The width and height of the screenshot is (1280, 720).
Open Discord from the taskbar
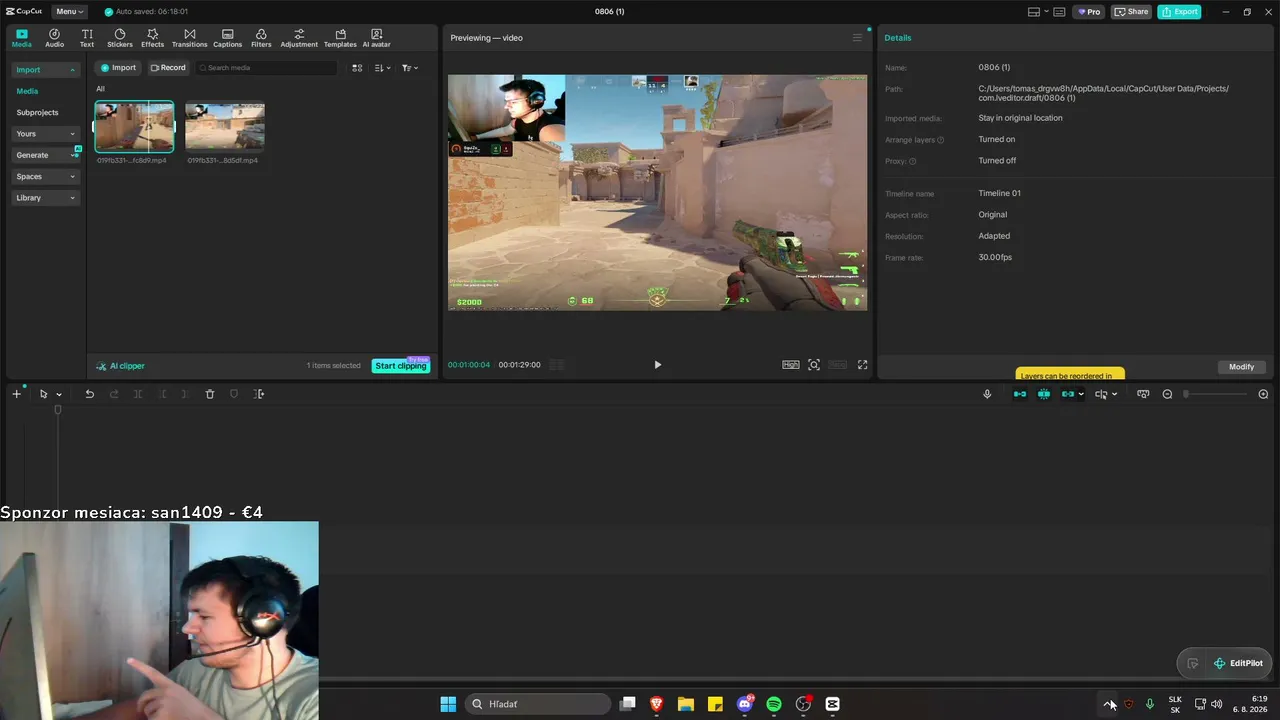[745, 704]
